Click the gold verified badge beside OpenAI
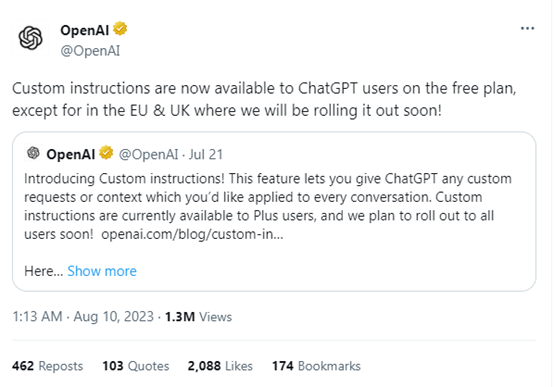 pos(120,29)
